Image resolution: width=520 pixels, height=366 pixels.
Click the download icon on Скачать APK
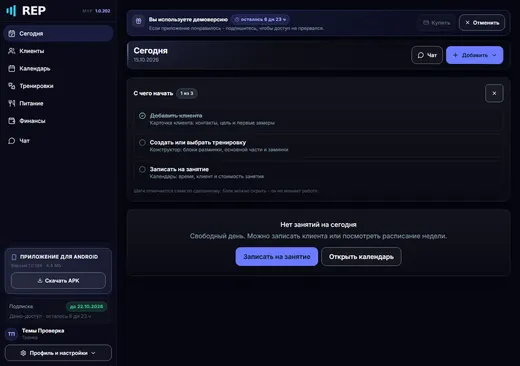point(40,281)
